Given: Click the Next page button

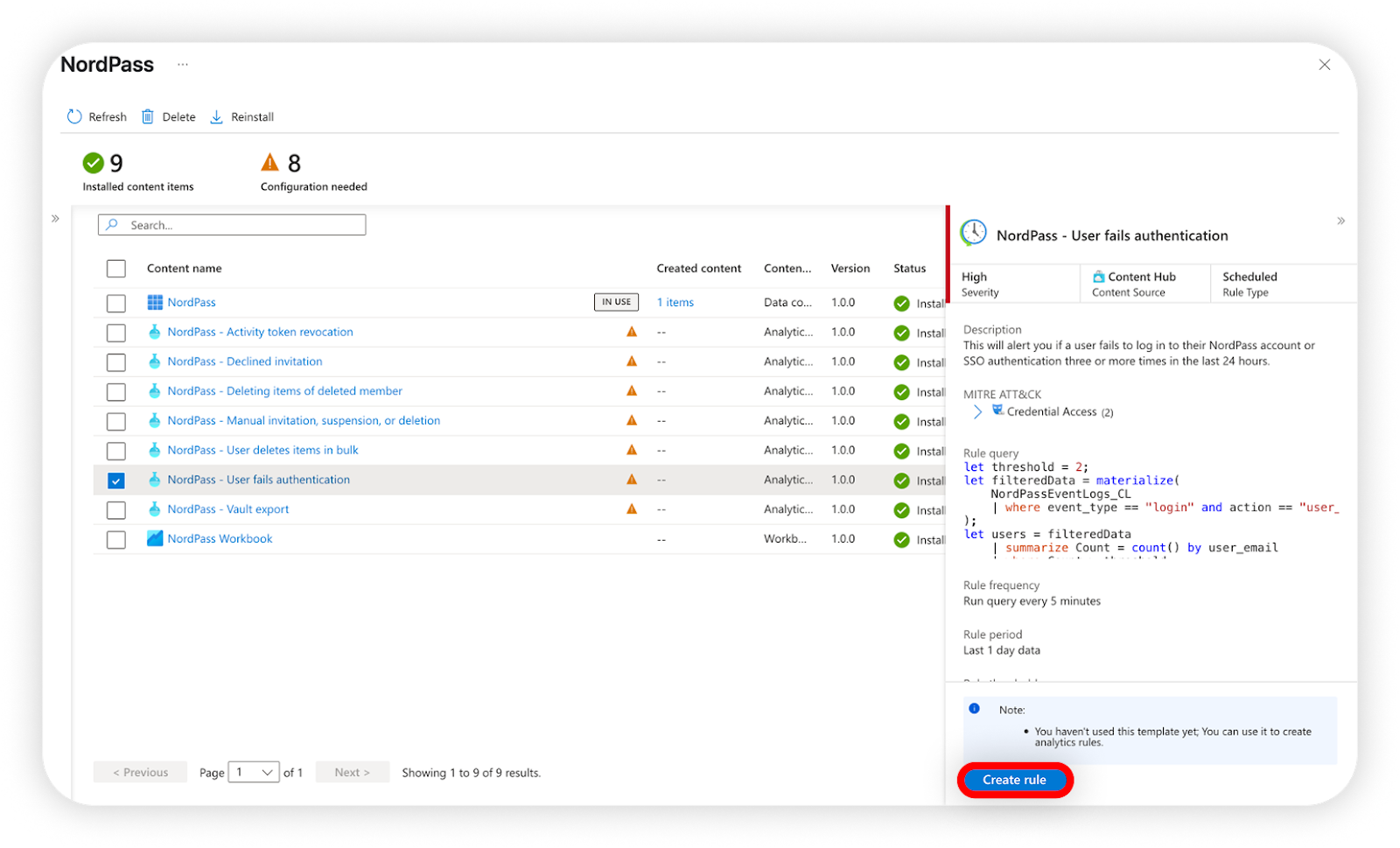Looking at the screenshot, I should click(353, 772).
